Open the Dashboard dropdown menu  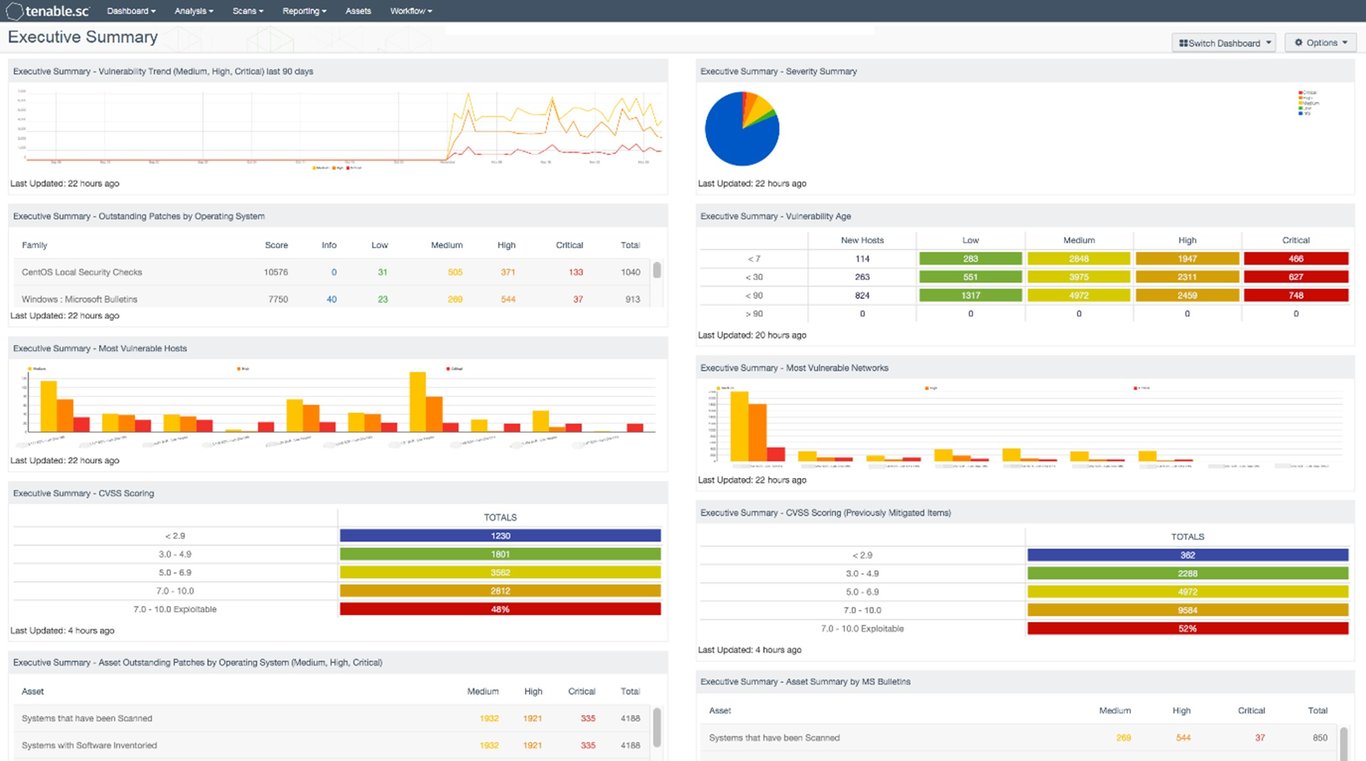131,11
